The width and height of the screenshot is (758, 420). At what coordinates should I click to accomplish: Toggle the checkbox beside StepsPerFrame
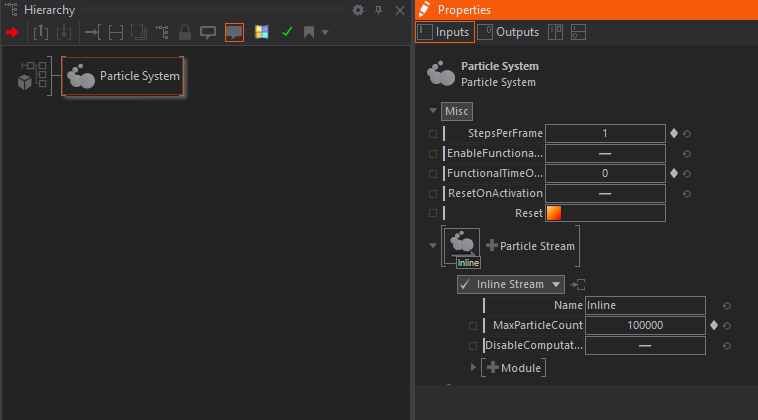[433, 133]
